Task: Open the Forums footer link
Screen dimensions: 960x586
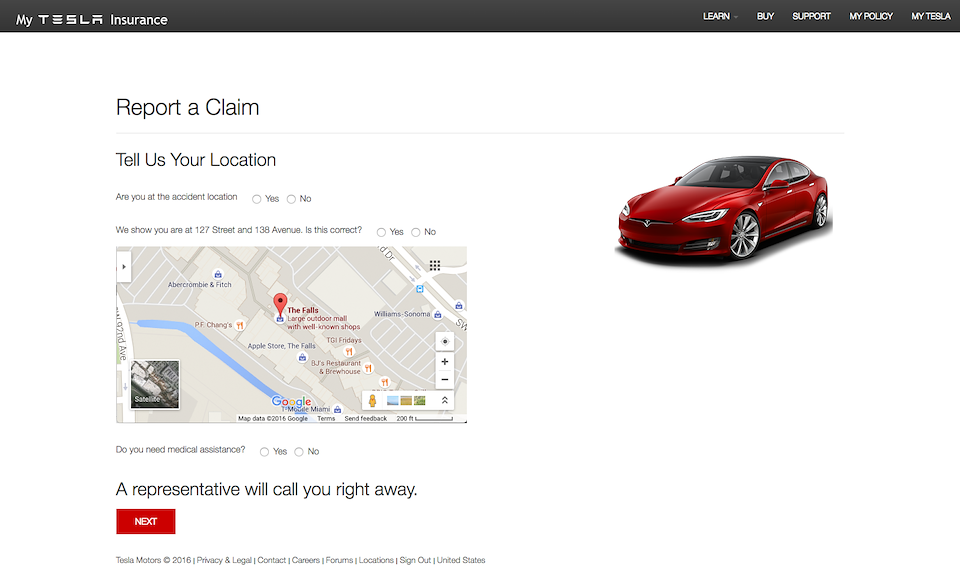Action: [x=339, y=560]
